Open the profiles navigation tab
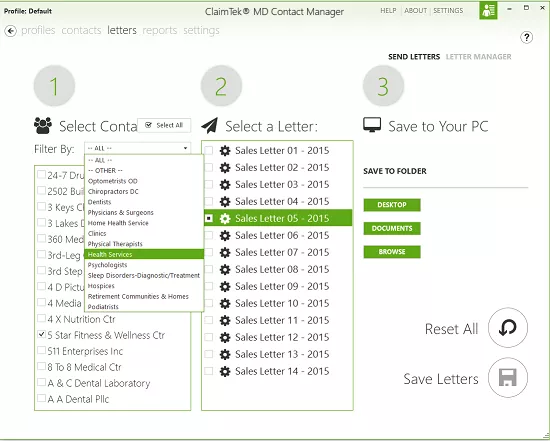Viewport: 550px width, 441px height. 38,31
